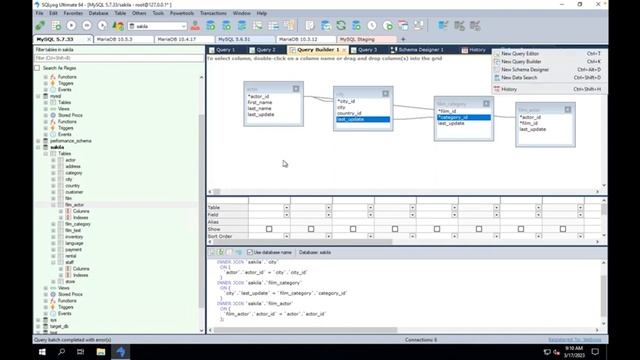Screen dimensions: 640x360
Task: Click the execute and edit resultset icon
Action: click(102, 26)
